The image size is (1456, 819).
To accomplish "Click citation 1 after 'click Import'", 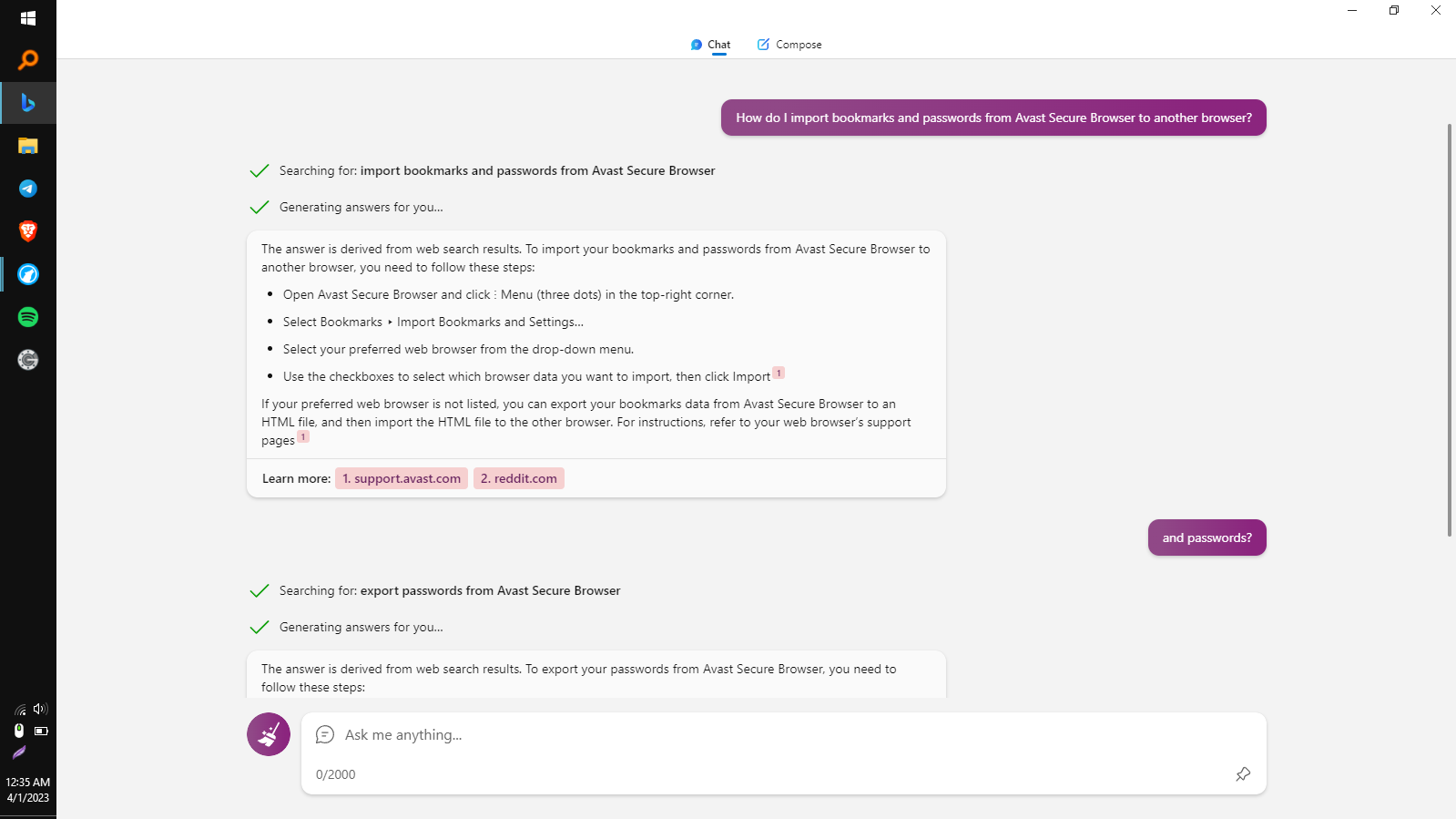I will pos(779,373).
